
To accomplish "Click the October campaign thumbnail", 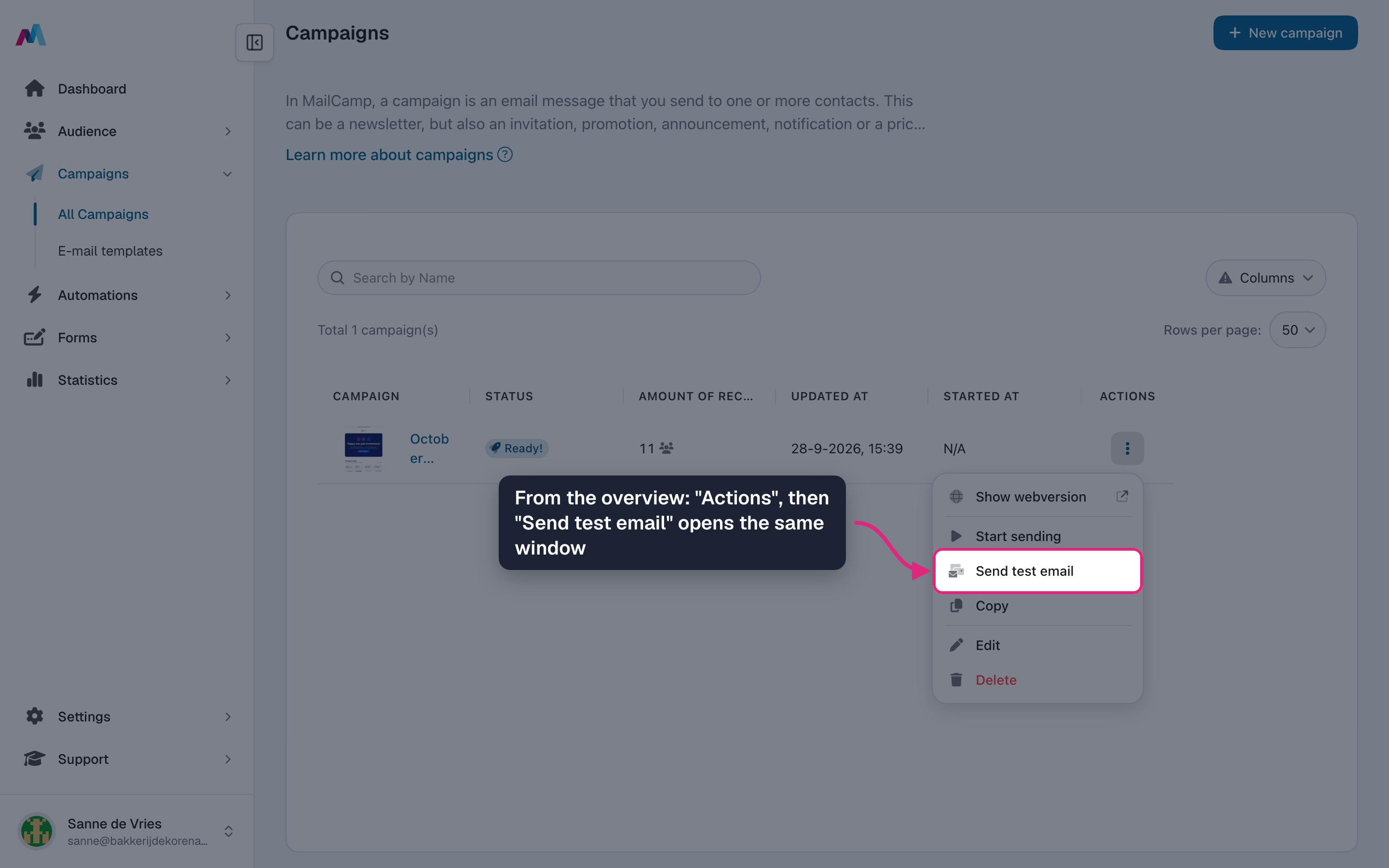I will [363, 448].
